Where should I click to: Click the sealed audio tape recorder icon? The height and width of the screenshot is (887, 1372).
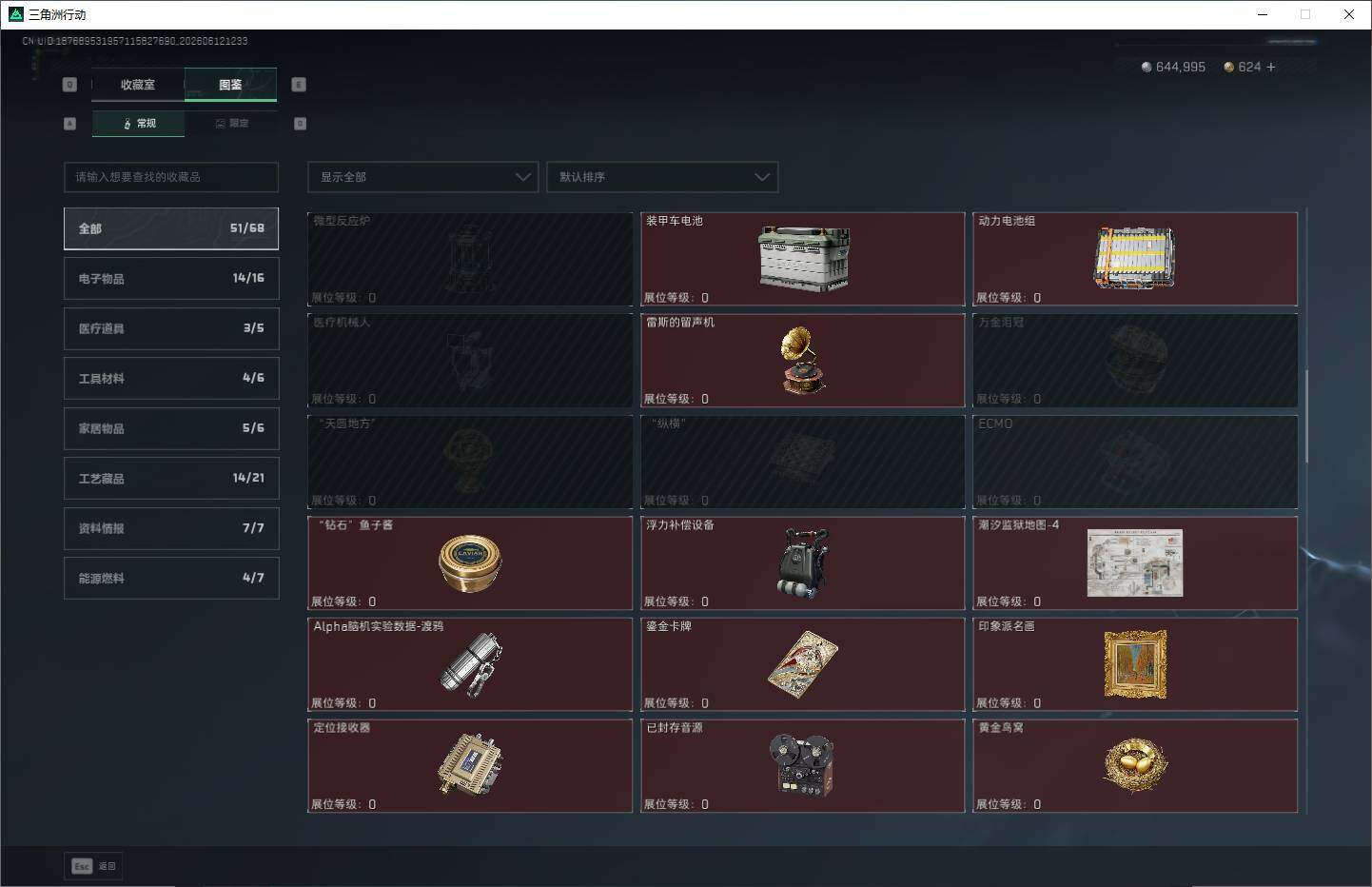(x=803, y=765)
